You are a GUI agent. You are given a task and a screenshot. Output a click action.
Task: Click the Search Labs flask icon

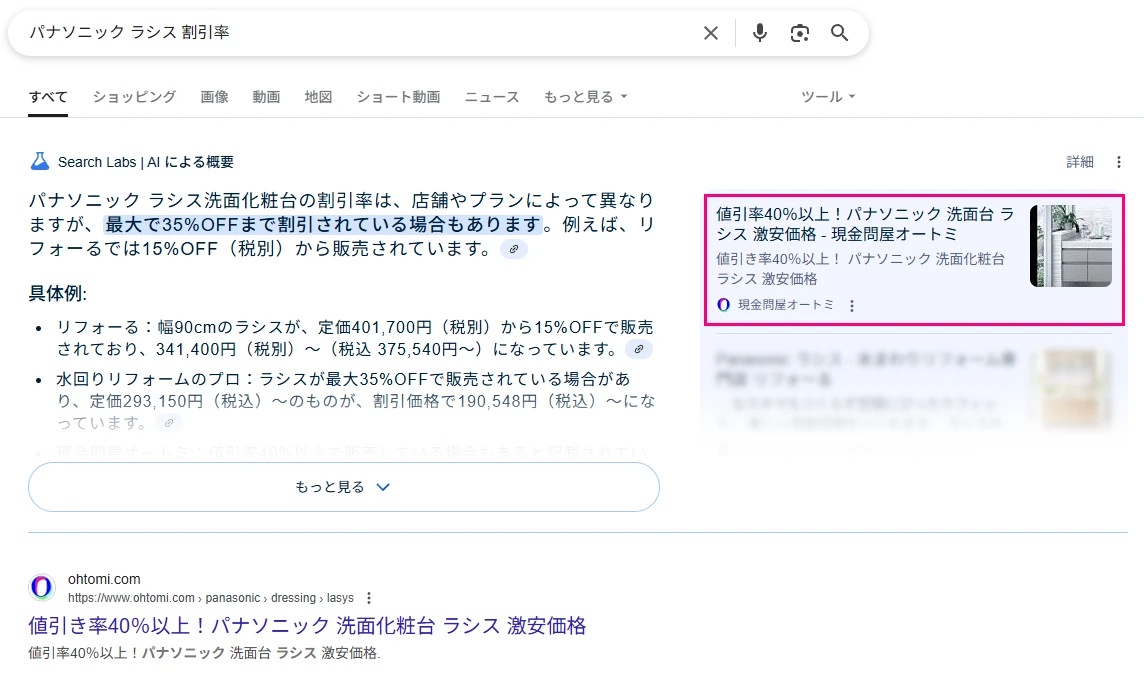click(39, 161)
